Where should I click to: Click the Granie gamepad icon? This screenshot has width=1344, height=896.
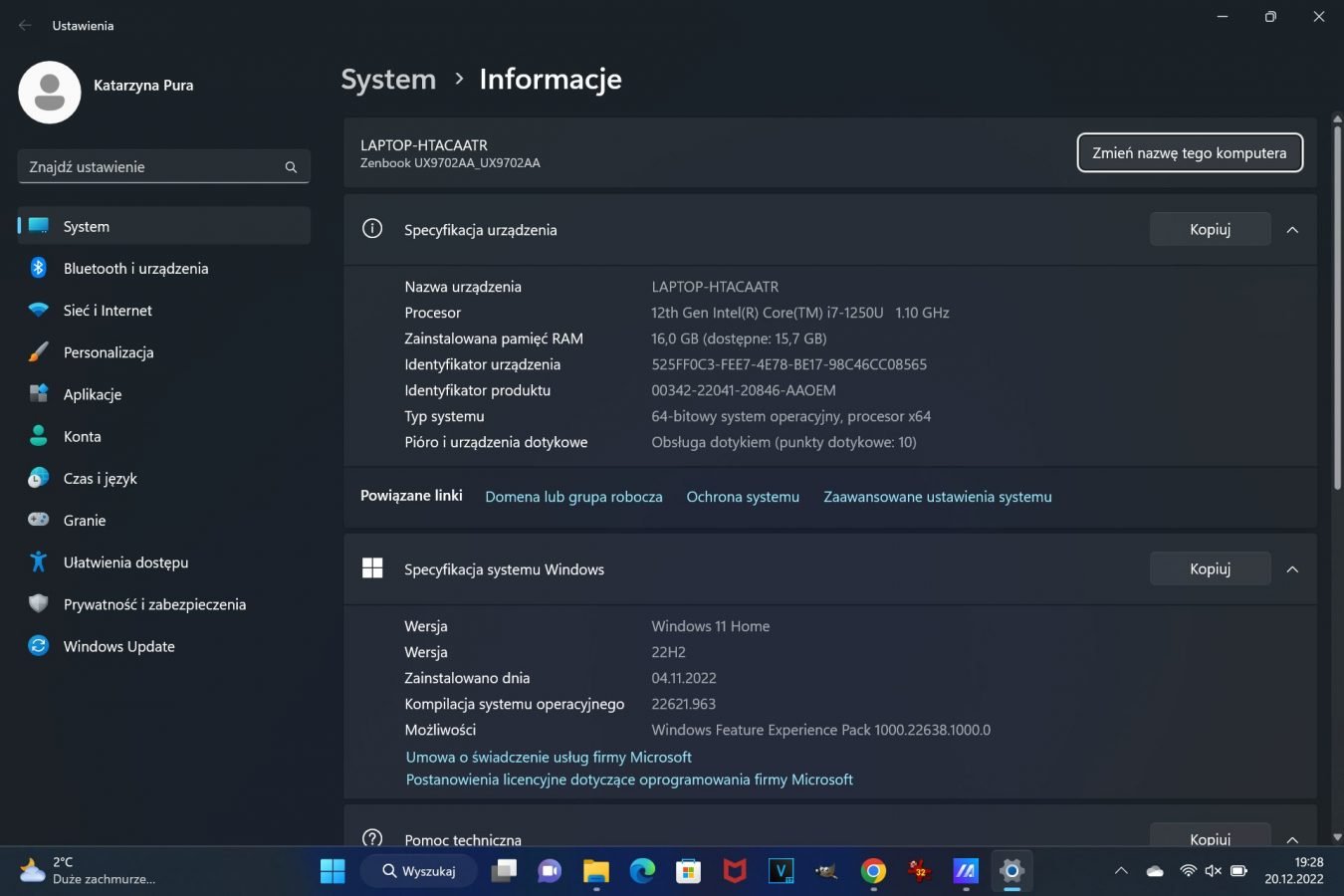pyautogui.click(x=39, y=520)
